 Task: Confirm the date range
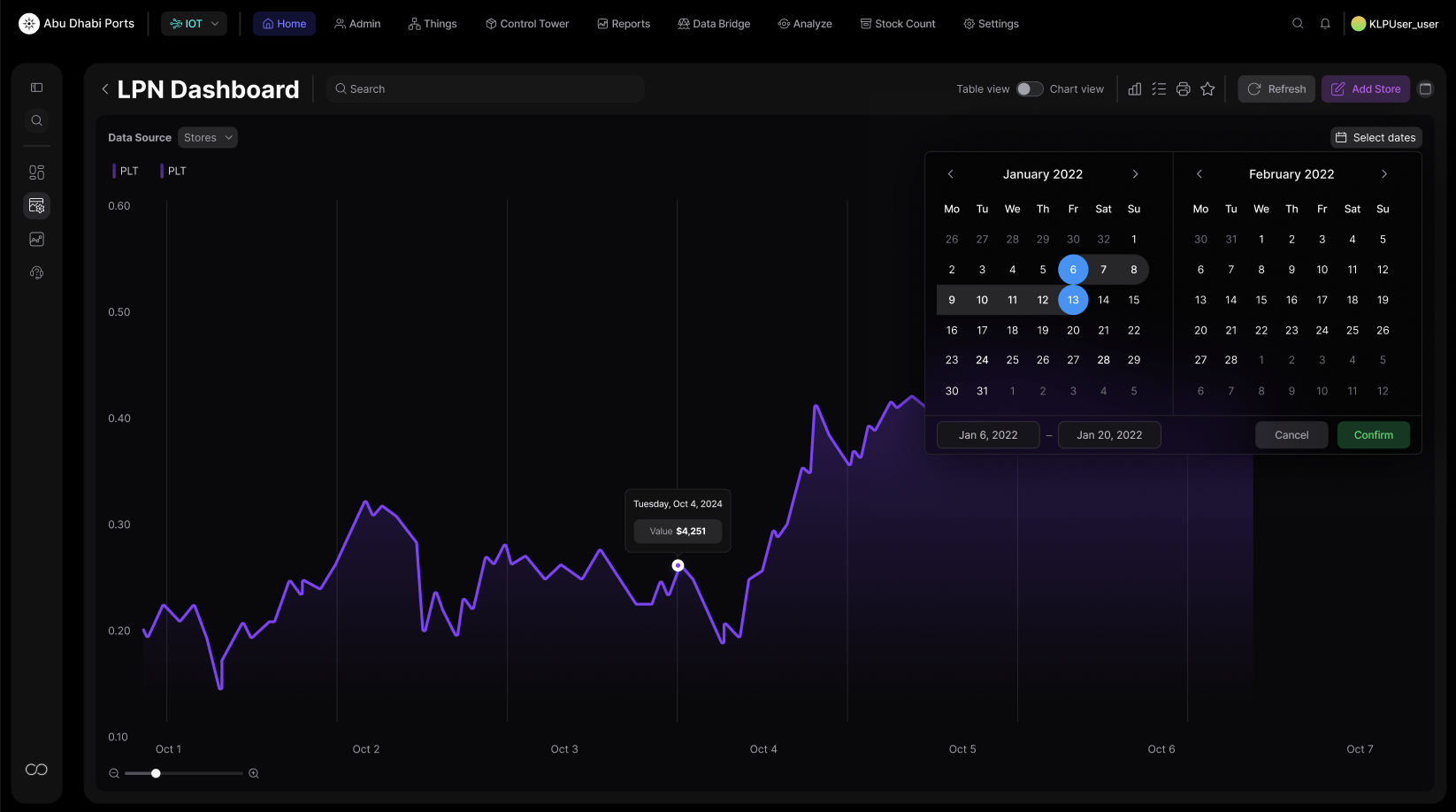1374,435
